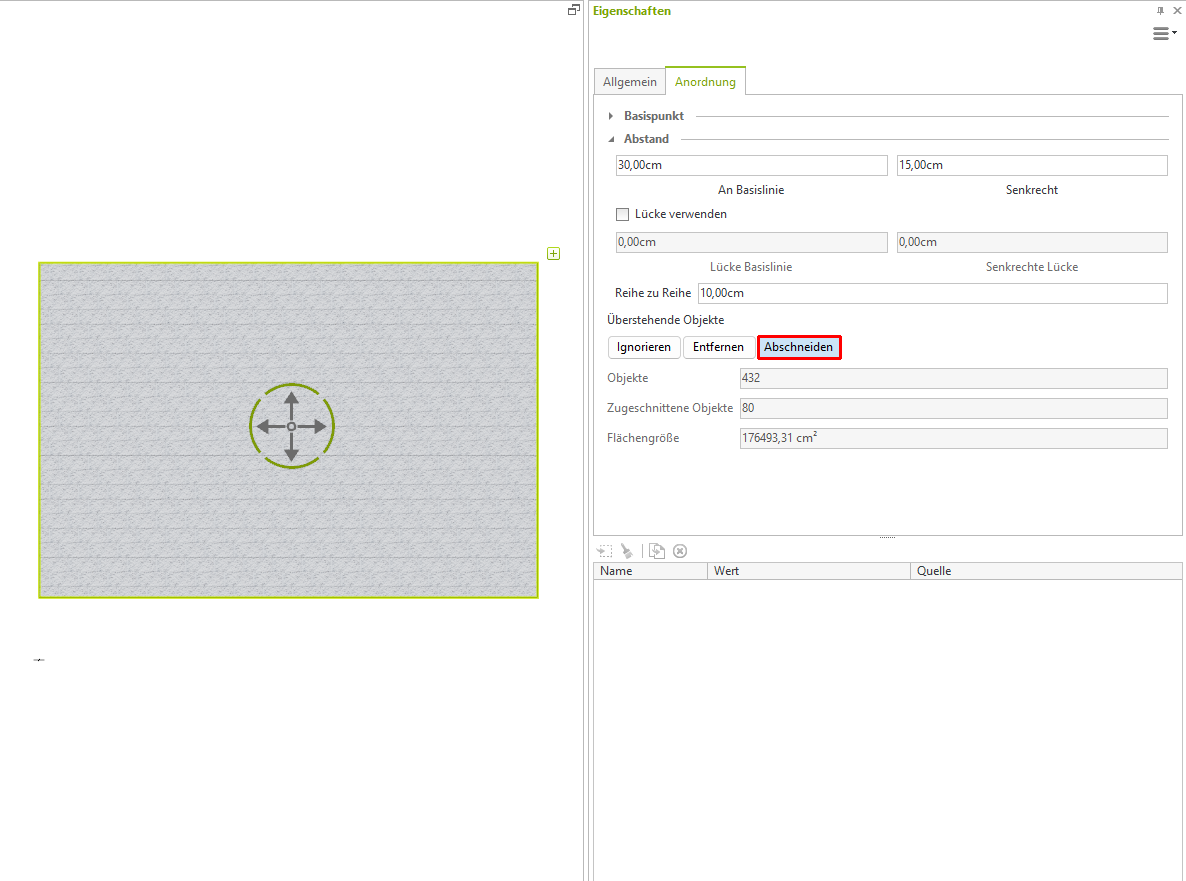Viewport: 1186px width, 881px height.
Task: Click the restore window icon above the viewport
Action: [x=574, y=10]
